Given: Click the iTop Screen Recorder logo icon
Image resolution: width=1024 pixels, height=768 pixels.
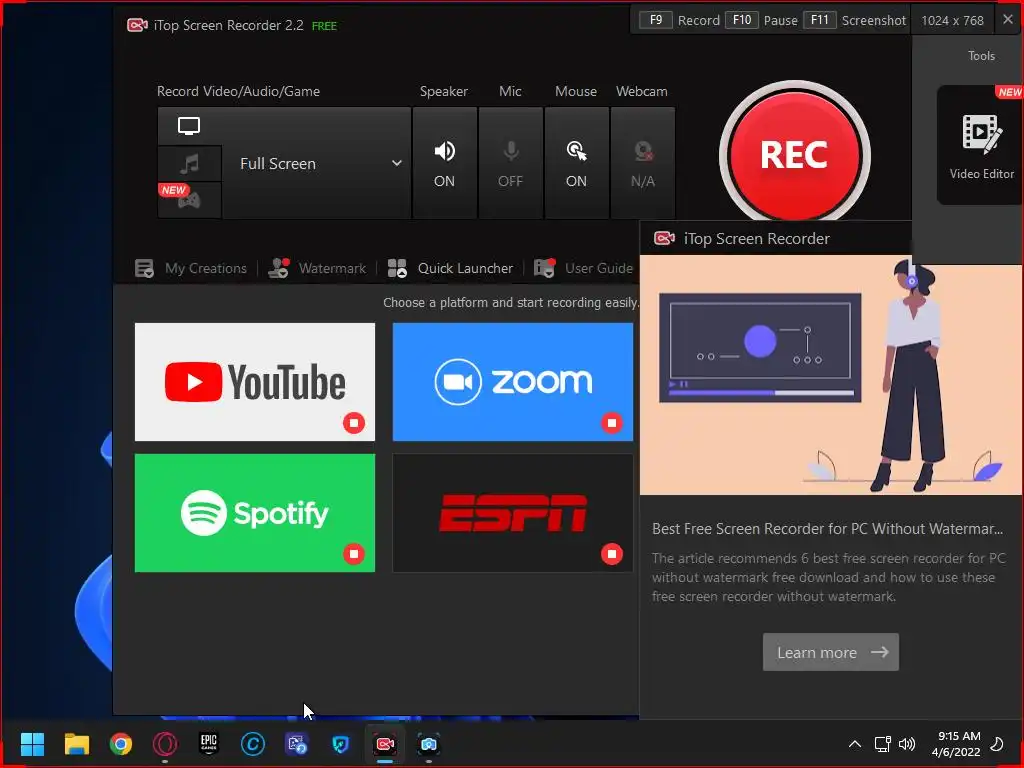Looking at the screenshot, I should [x=137, y=25].
